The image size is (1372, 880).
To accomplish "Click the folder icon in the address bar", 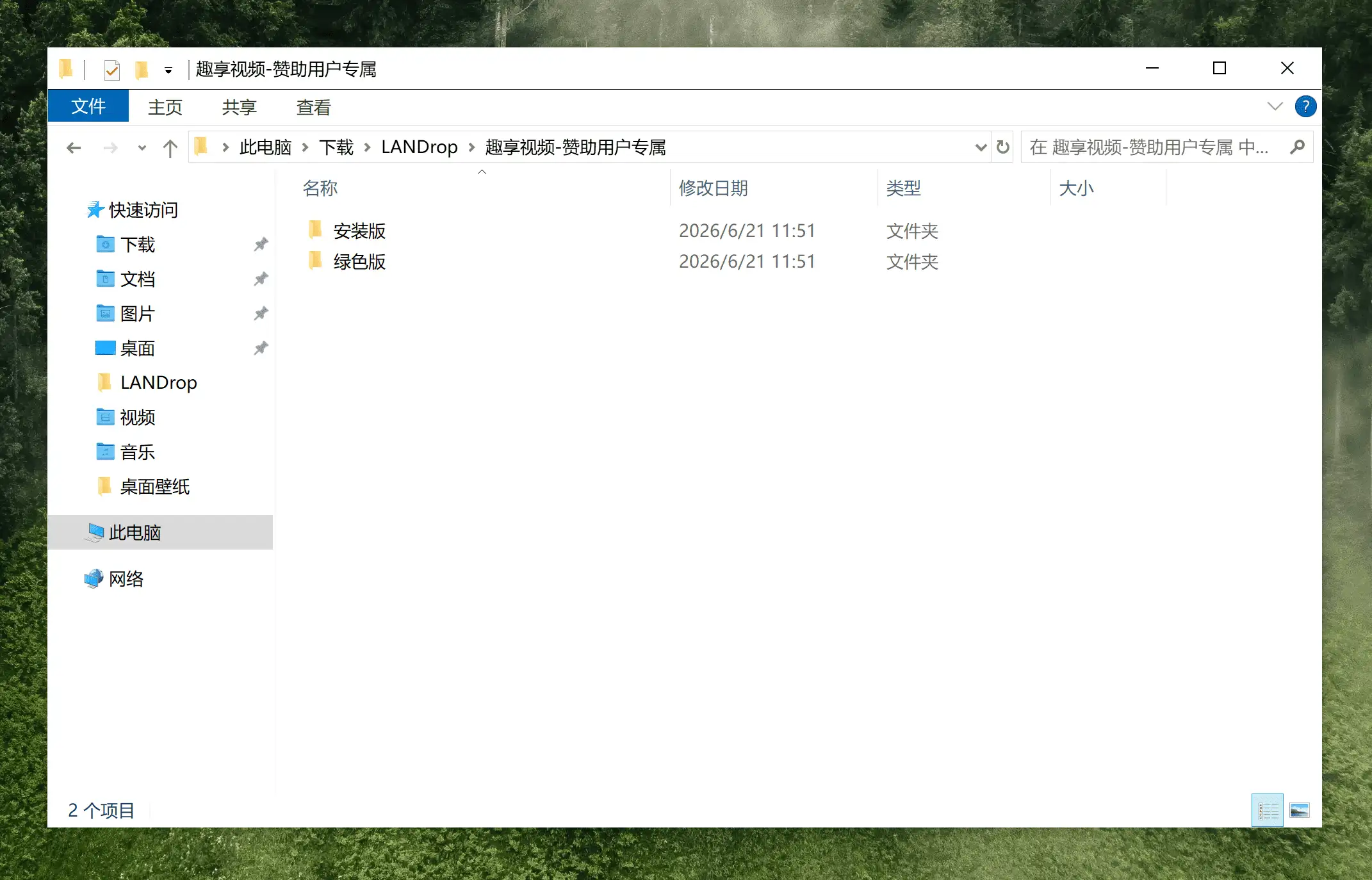I will coord(201,147).
